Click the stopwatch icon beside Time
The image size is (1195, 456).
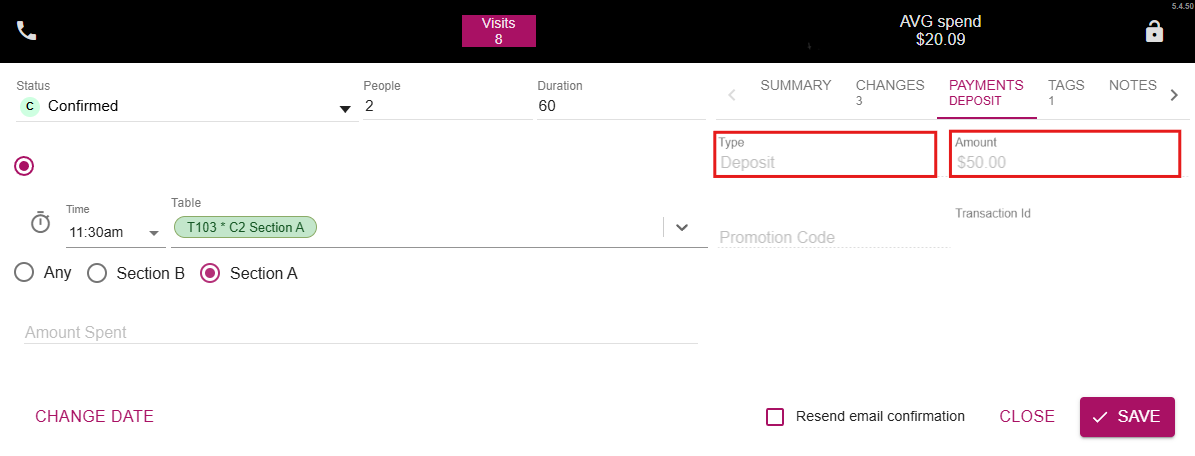tap(40, 222)
